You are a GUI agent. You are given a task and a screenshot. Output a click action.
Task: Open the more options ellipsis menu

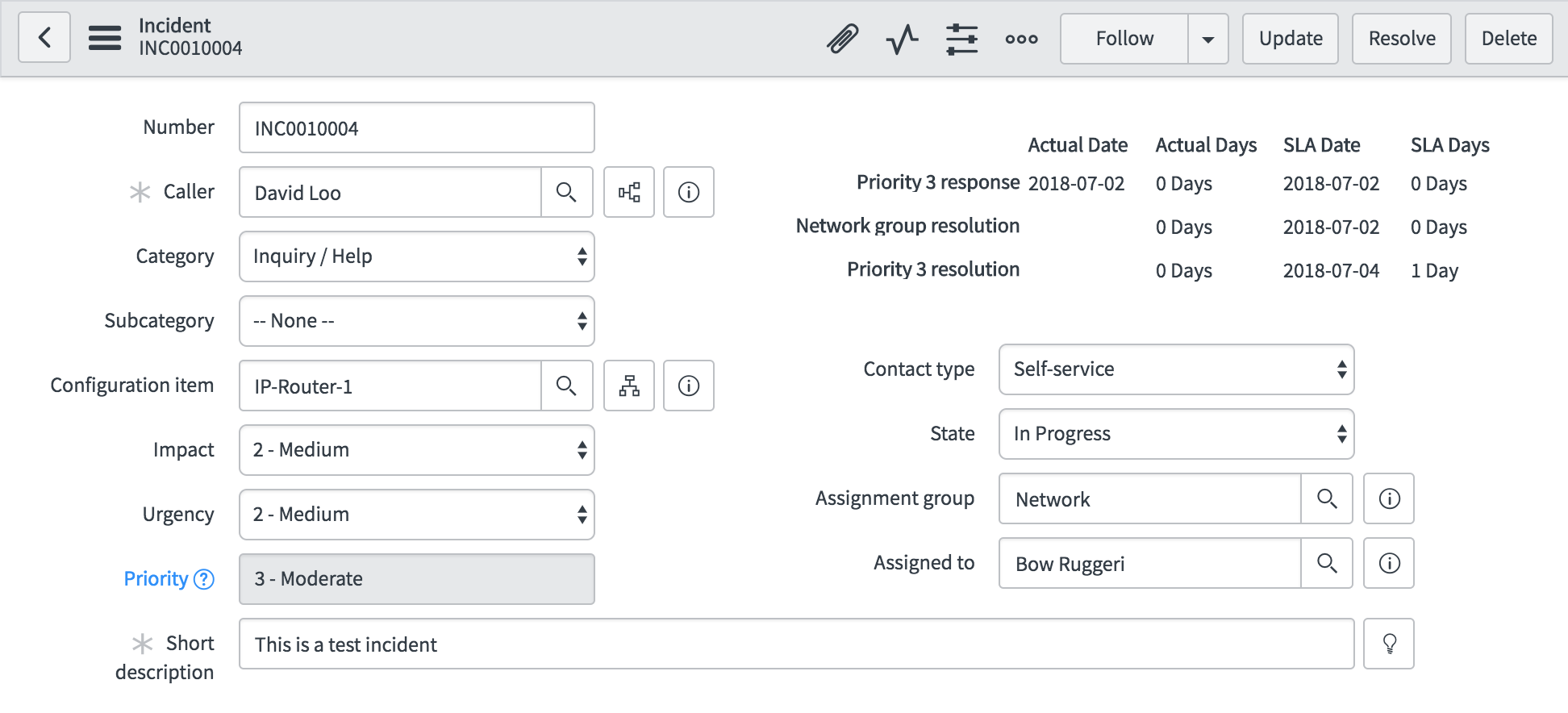[1022, 38]
